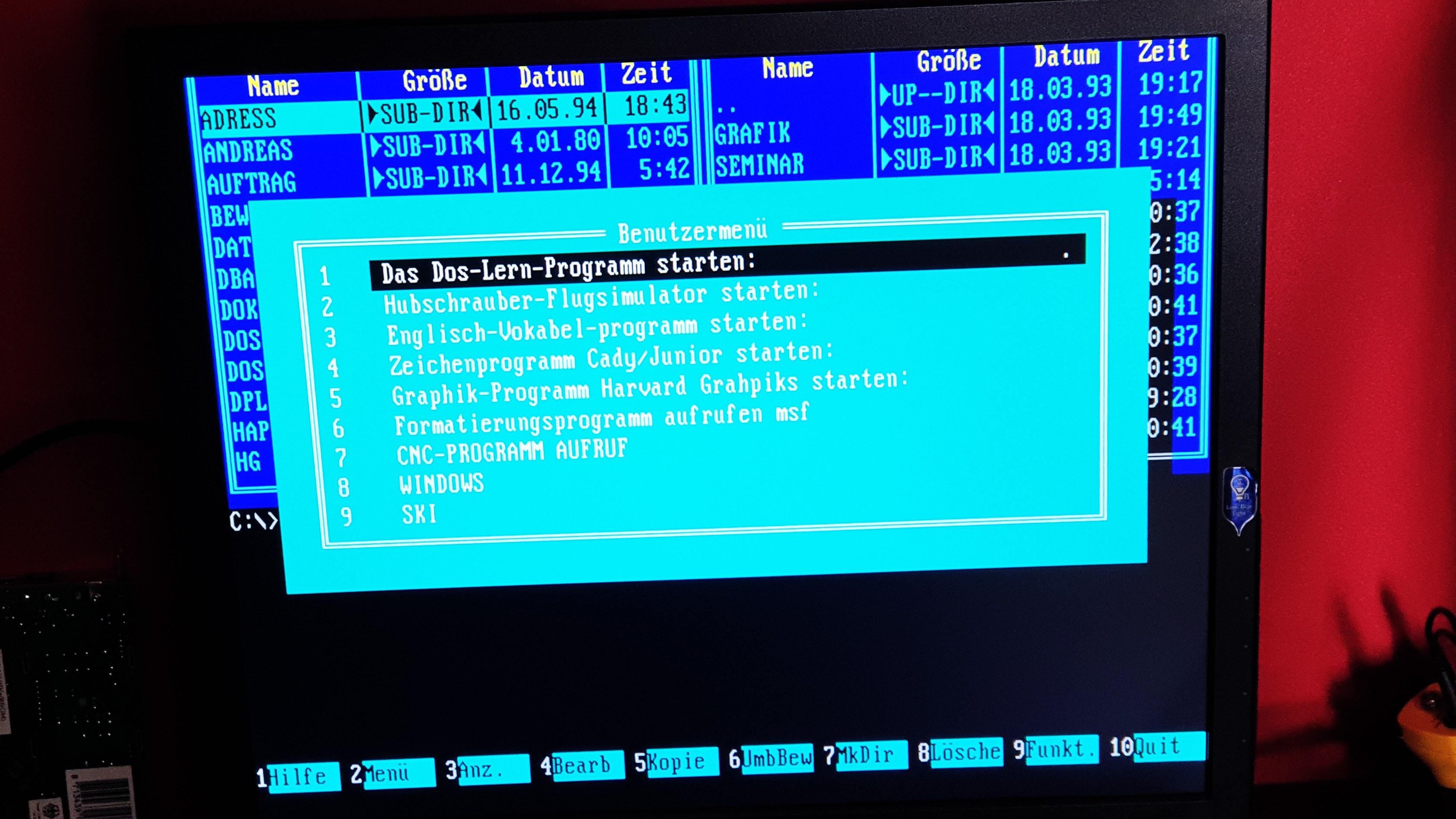This screenshot has width=1456, height=819.
Task: Select Graphik-Programm Harvard Grahpiks starten
Action: 649,387
